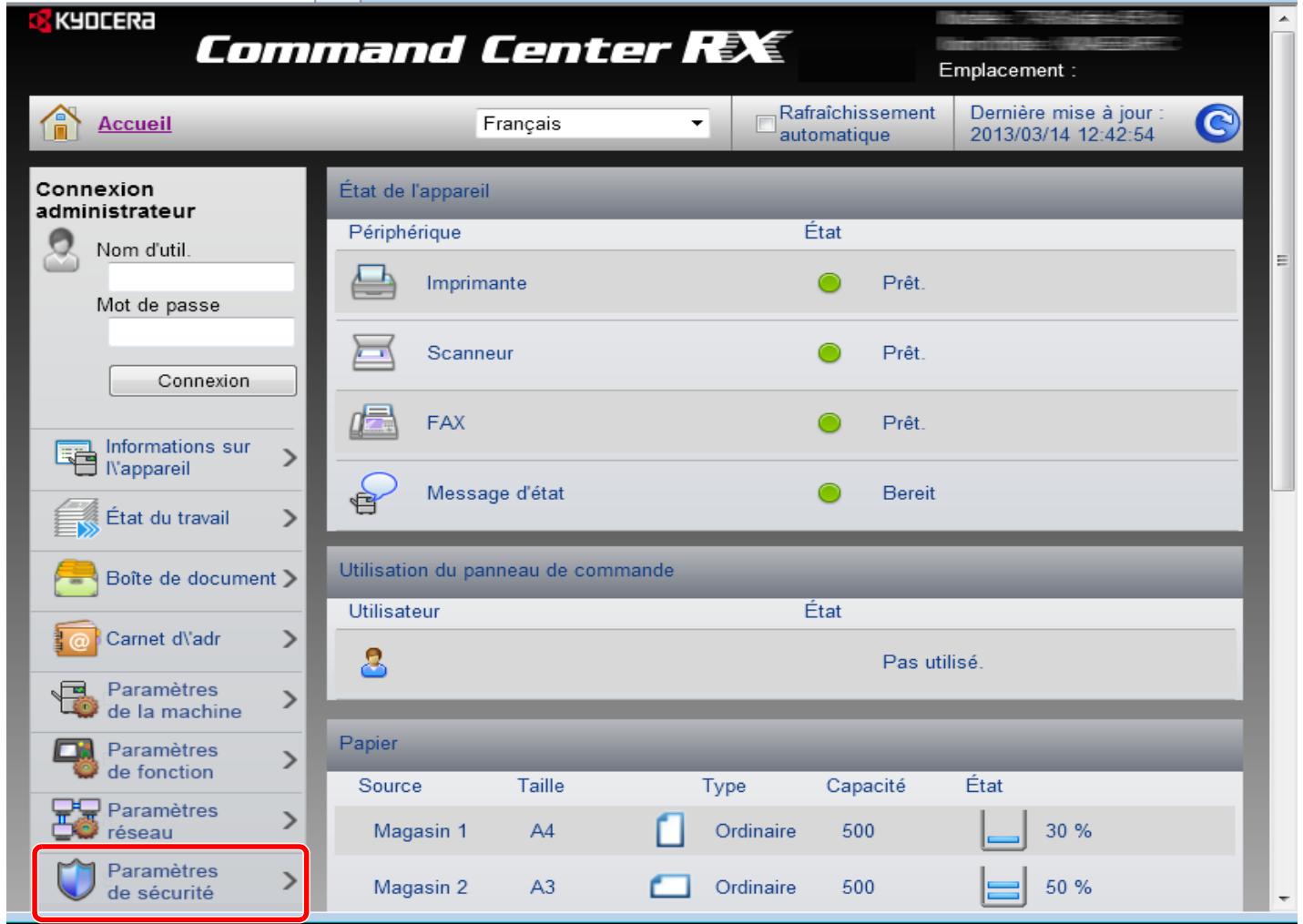This screenshot has width=1303, height=924.
Task: Click the Informations sur l'appareil icon
Action: coord(76,457)
